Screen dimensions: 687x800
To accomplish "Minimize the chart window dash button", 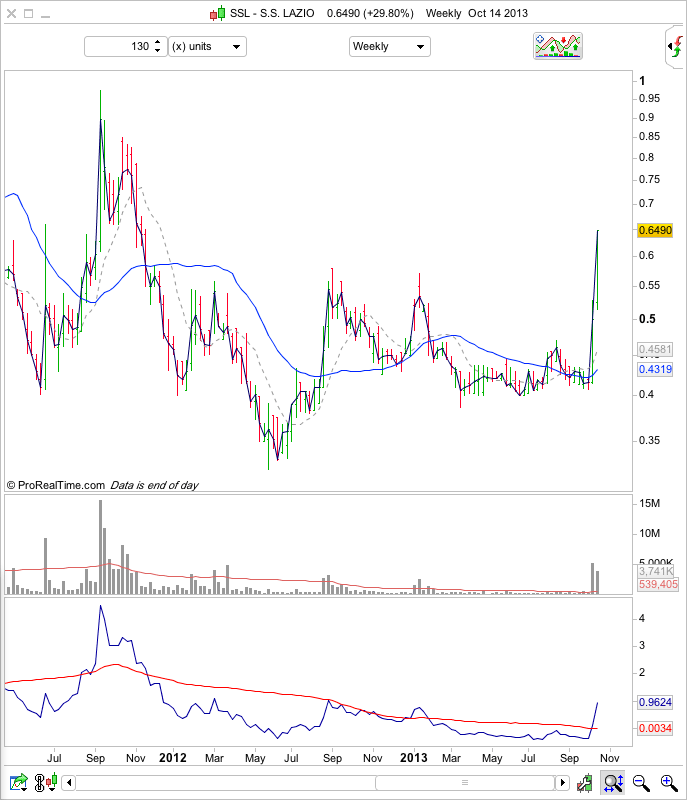I will 45,16.
